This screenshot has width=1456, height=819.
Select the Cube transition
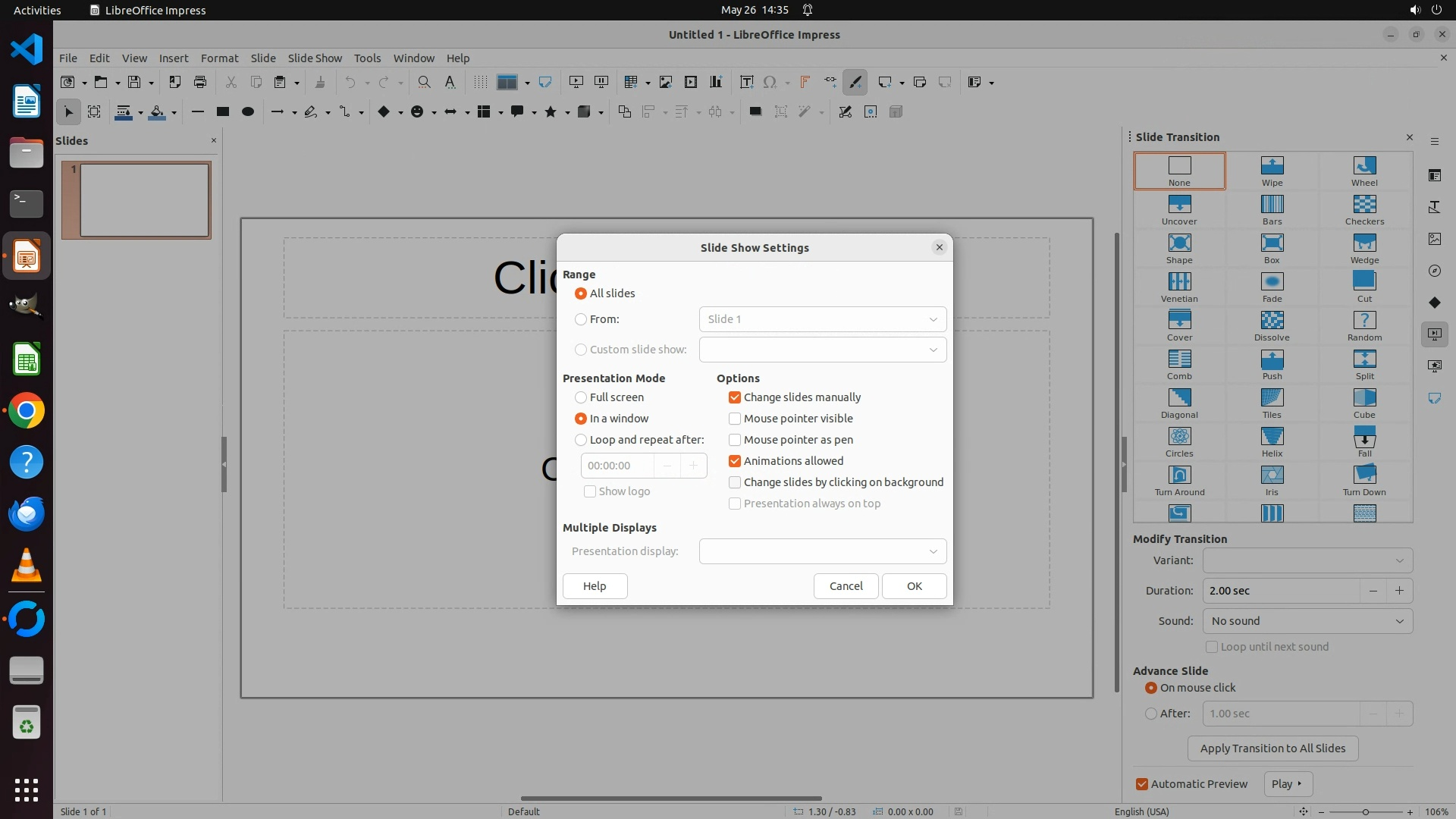(x=1363, y=403)
